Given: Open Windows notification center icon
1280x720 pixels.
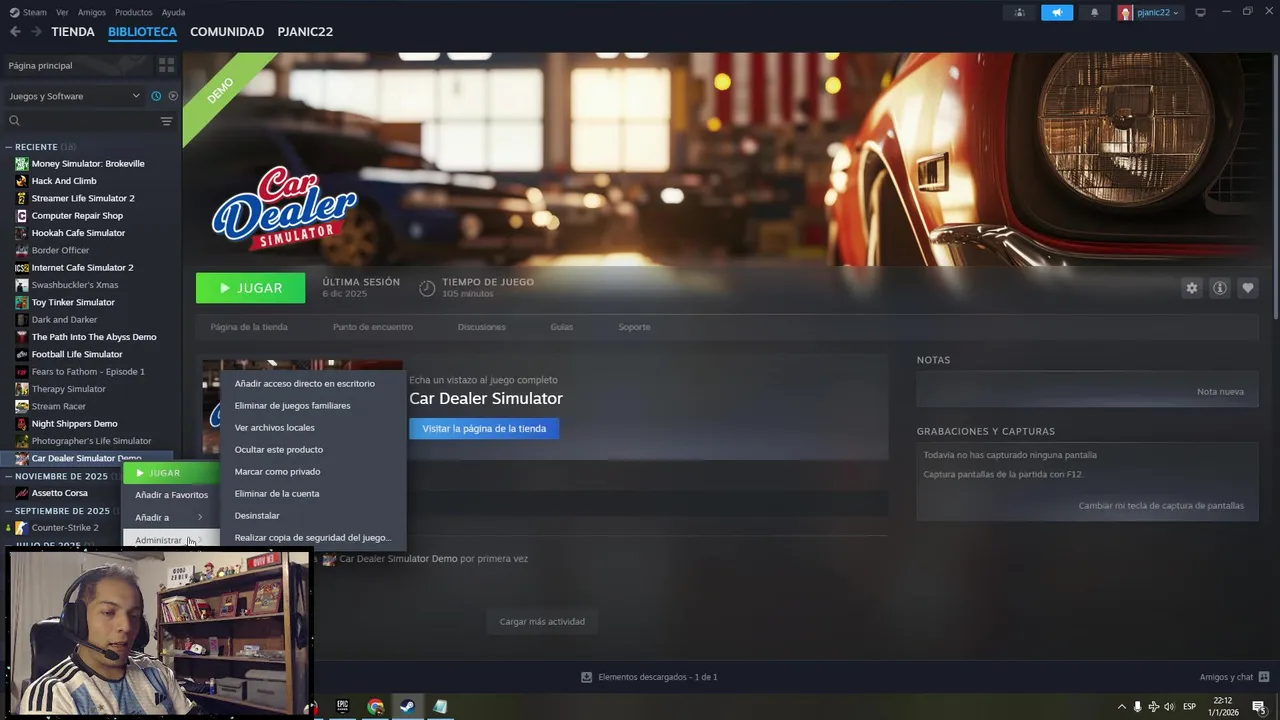Looking at the screenshot, I should (1259, 706).
